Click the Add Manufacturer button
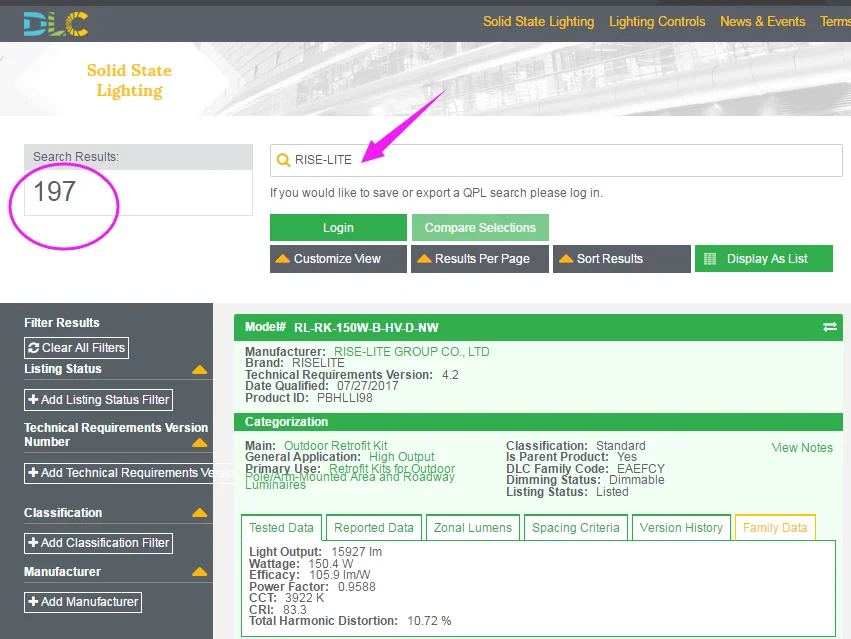 pyautogui.click(x=83, y=602)
